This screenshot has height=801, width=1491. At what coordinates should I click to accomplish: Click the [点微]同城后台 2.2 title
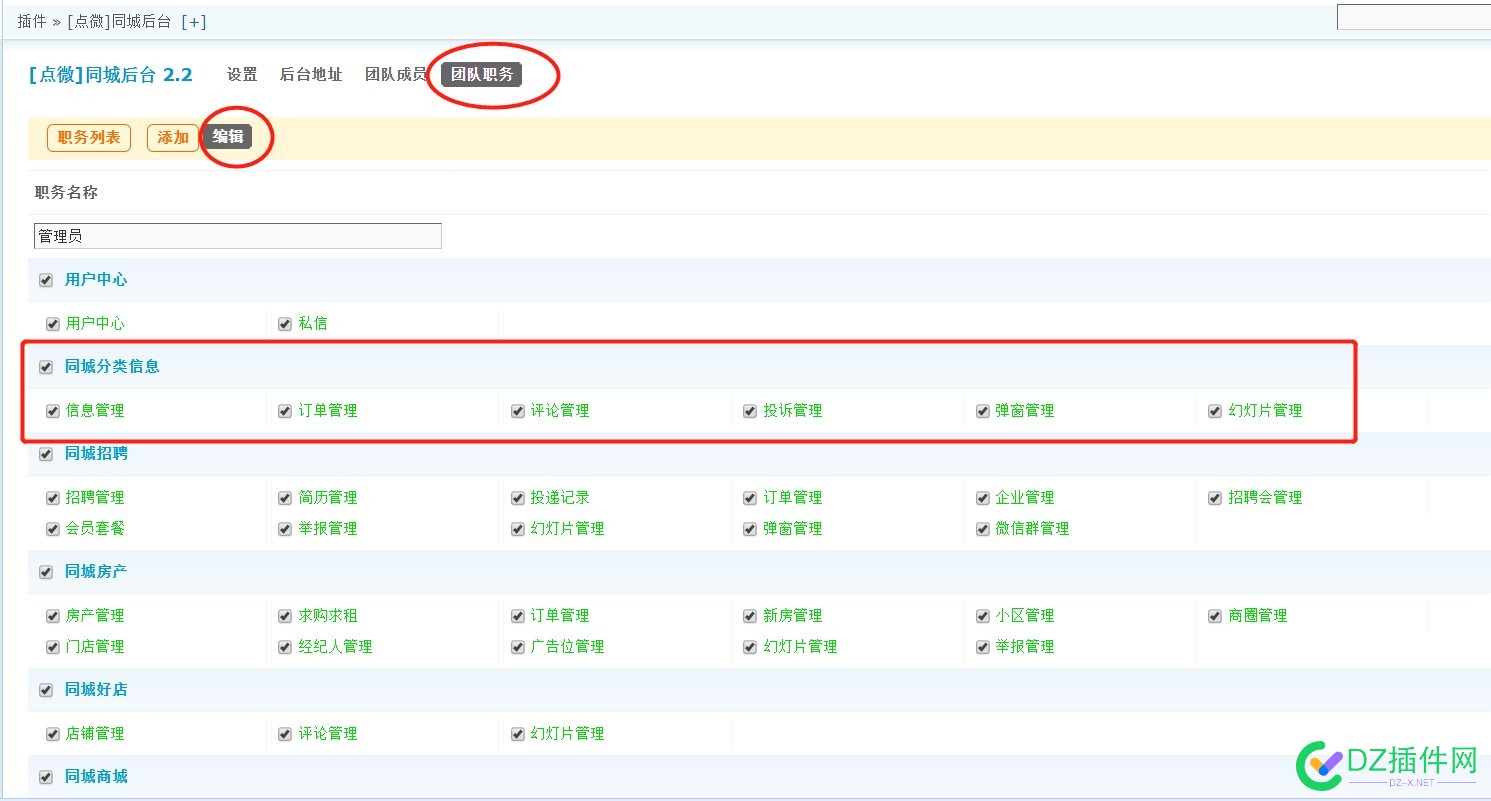click(x=110, y=75)
